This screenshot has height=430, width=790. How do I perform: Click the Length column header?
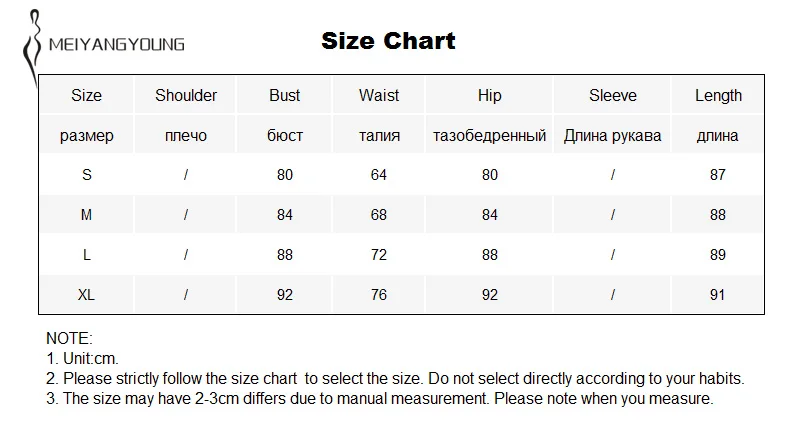(718, 96)
